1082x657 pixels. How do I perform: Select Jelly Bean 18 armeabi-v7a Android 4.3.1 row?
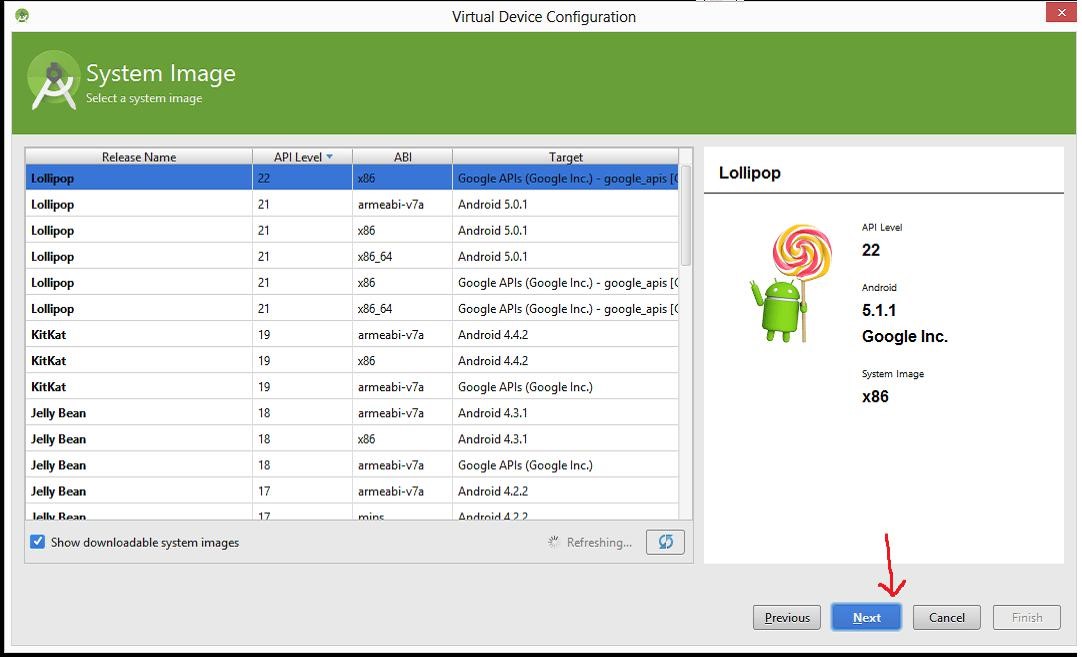pyautogui.click(x=352, y=413)
